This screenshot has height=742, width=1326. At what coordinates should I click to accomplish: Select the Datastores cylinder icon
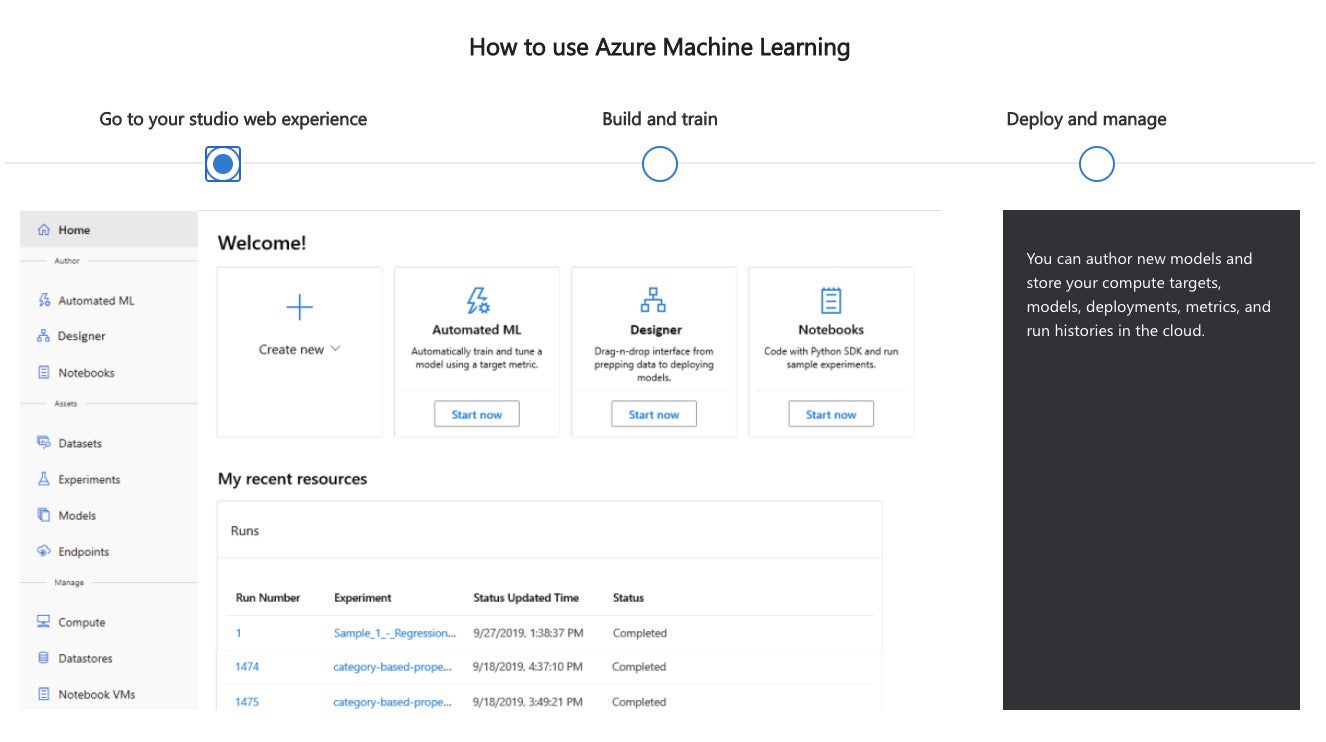pos(44,658)
